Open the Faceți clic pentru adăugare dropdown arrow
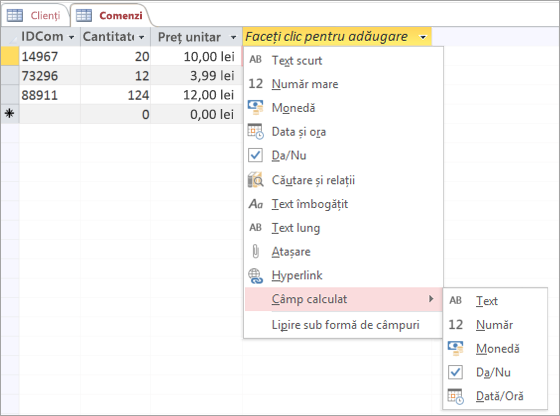The height and width of the screenshot is (416, 560). coord(423,37)
